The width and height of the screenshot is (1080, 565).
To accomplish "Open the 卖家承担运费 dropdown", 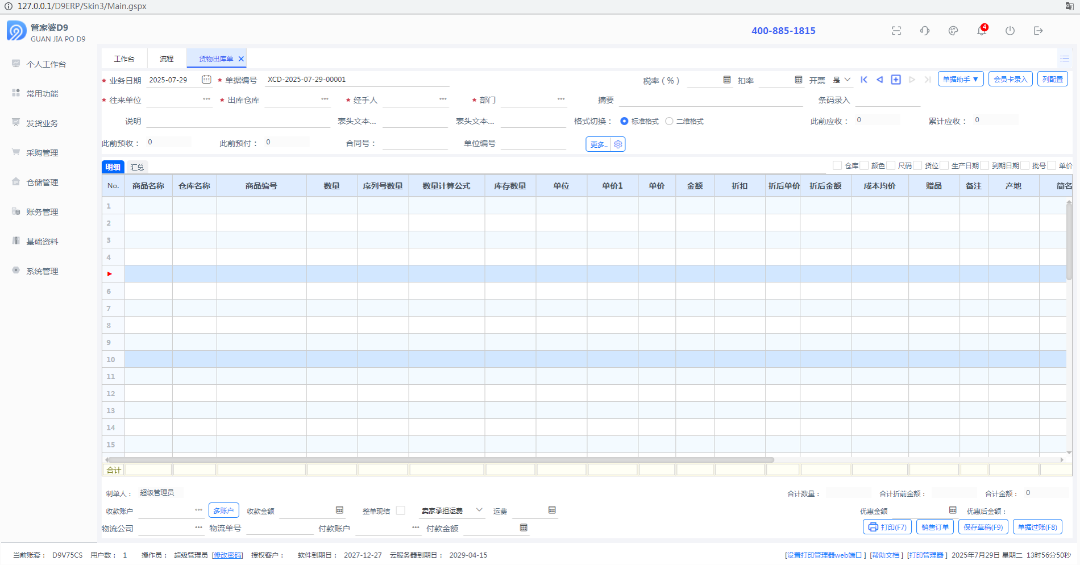I will [x=452, y=511].
